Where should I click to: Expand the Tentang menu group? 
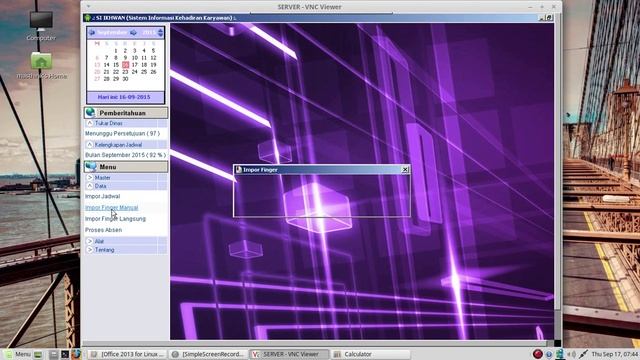pos(90,249)
